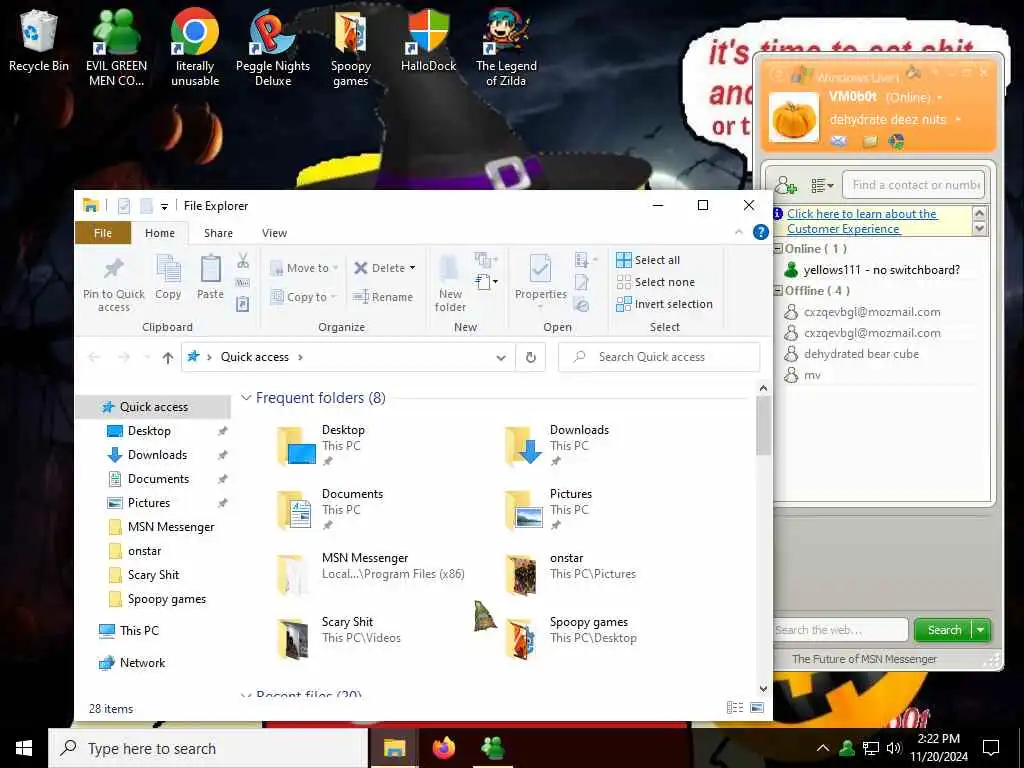Viewport: 1024px width, 768px height.
Task: Click the green Search button
Action: point(944,630)
